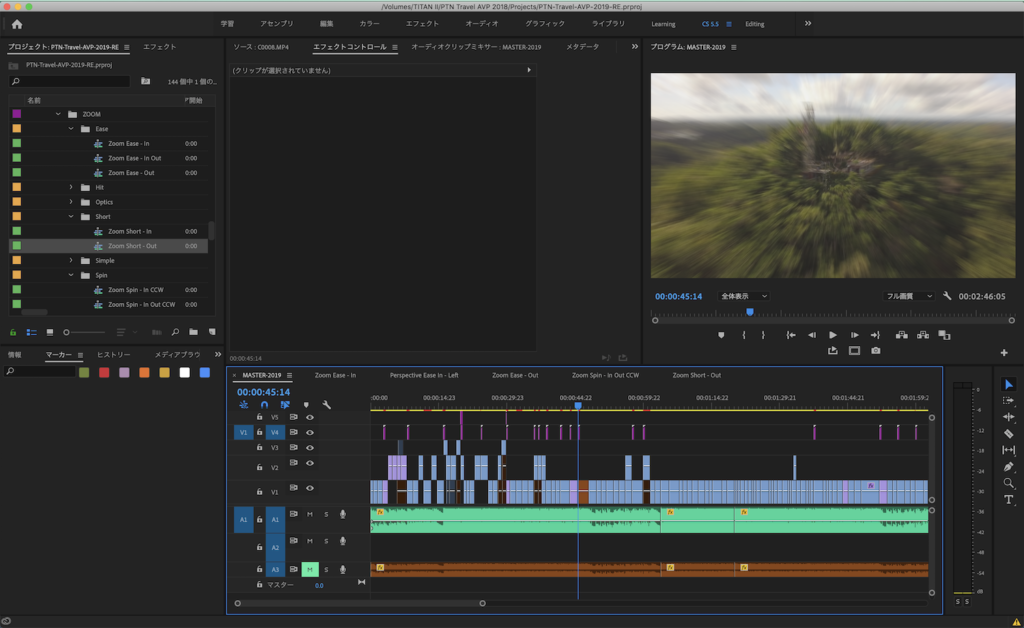1024x628 pixels.
Task: Select the Zoom Spin - In CCW item
Action: click(x=135, y=290)
